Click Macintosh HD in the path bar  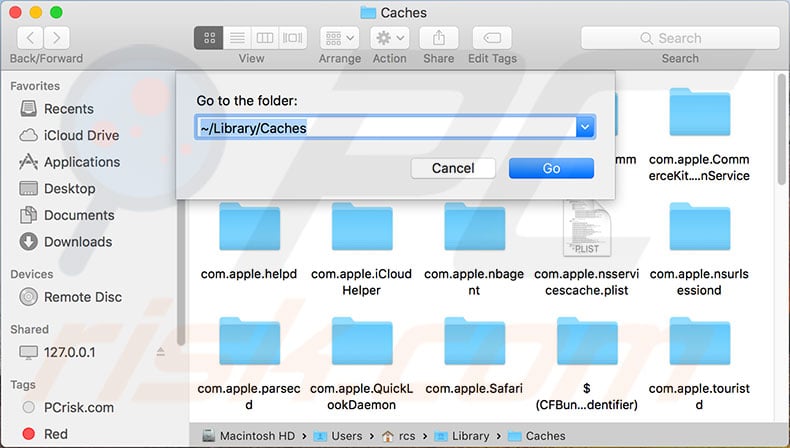tap(249, 435)
